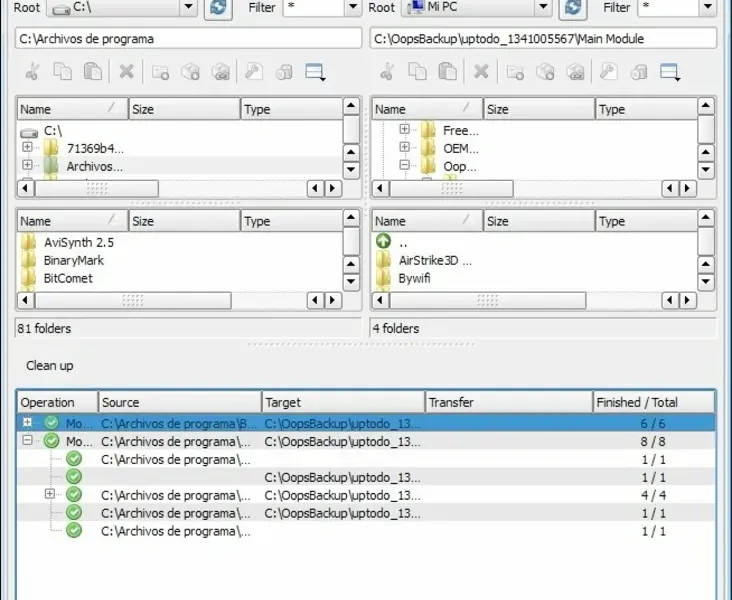732x600 pixels.
Task: Click green check icon of the 6 / 6 operation
Action: tap(51, 423)
